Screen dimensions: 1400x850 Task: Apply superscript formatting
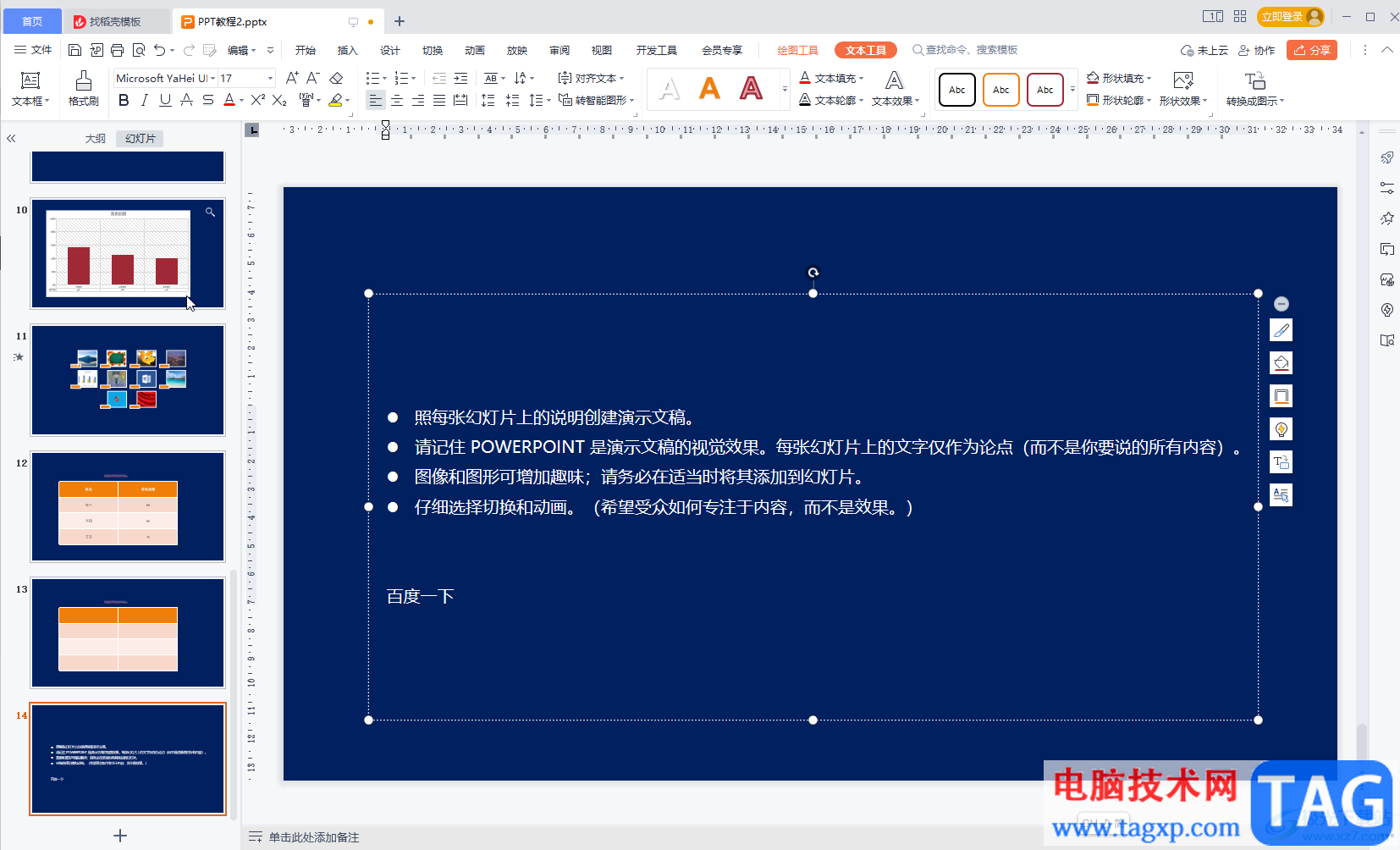pos(258,100)
